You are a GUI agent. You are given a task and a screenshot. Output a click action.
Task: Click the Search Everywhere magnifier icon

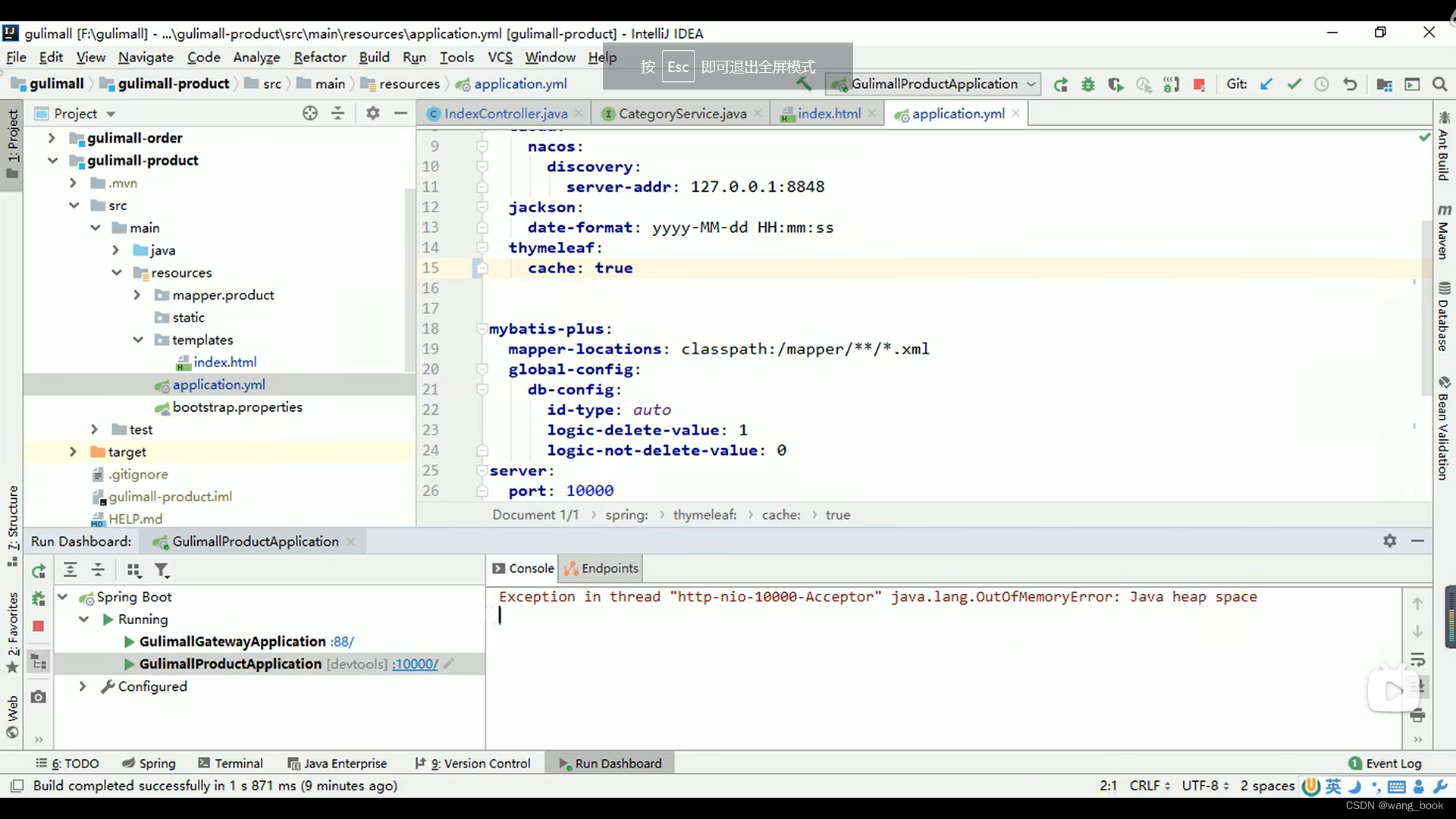(x=1439, y=84)
